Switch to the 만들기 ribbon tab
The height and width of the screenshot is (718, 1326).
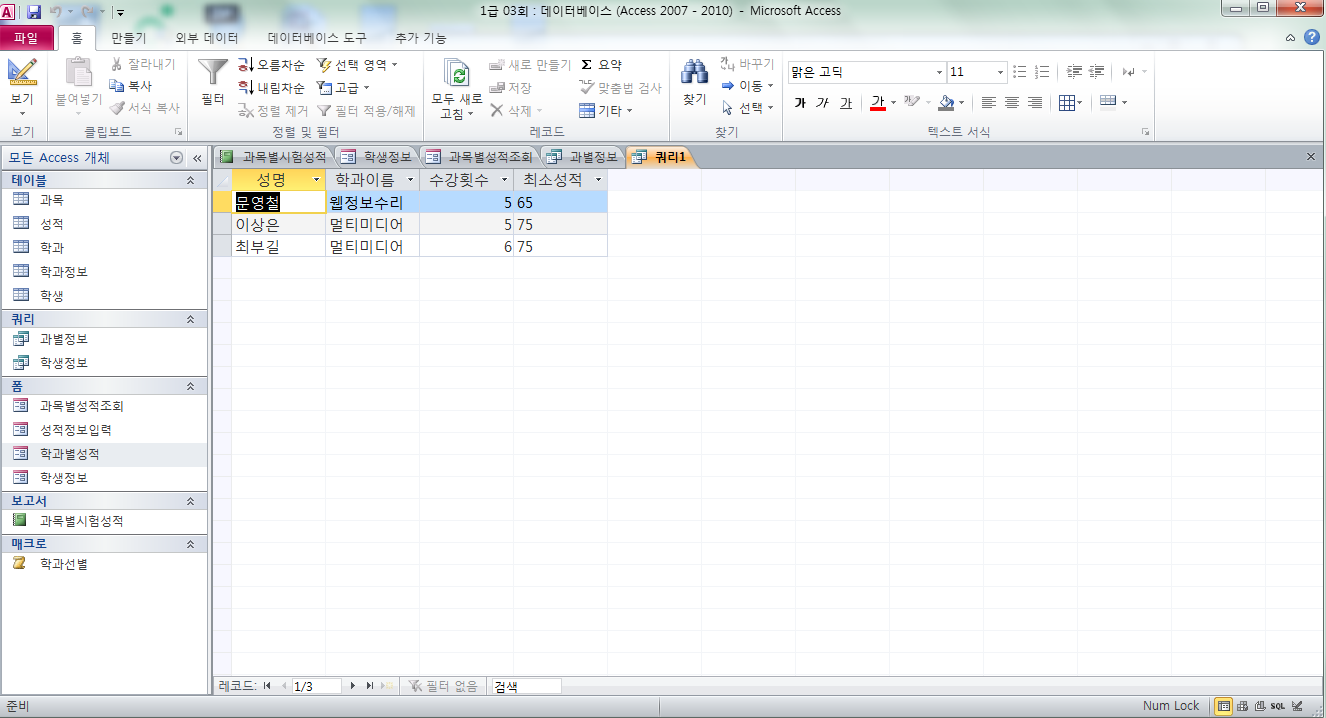[129, 38]
